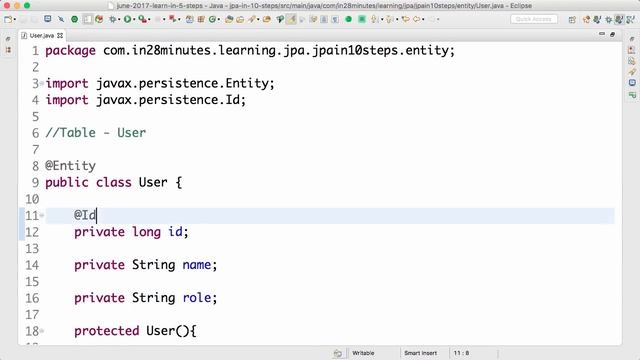Toggle Skip All Breakpoints
The image size is (640, 360).
61,19
